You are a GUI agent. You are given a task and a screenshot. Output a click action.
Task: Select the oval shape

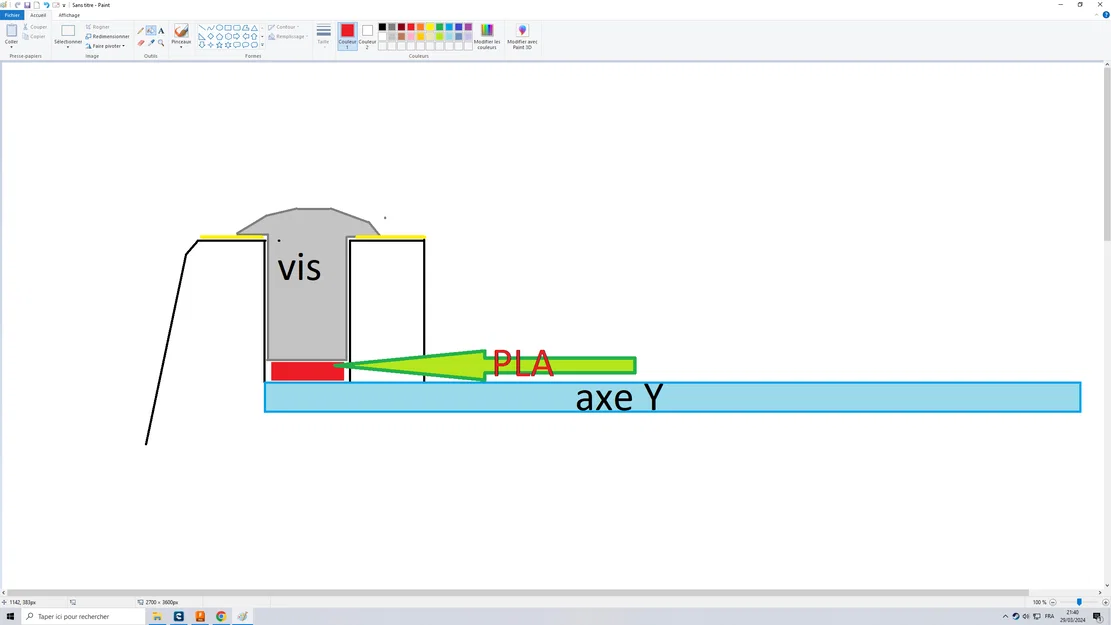pos(219,28)
